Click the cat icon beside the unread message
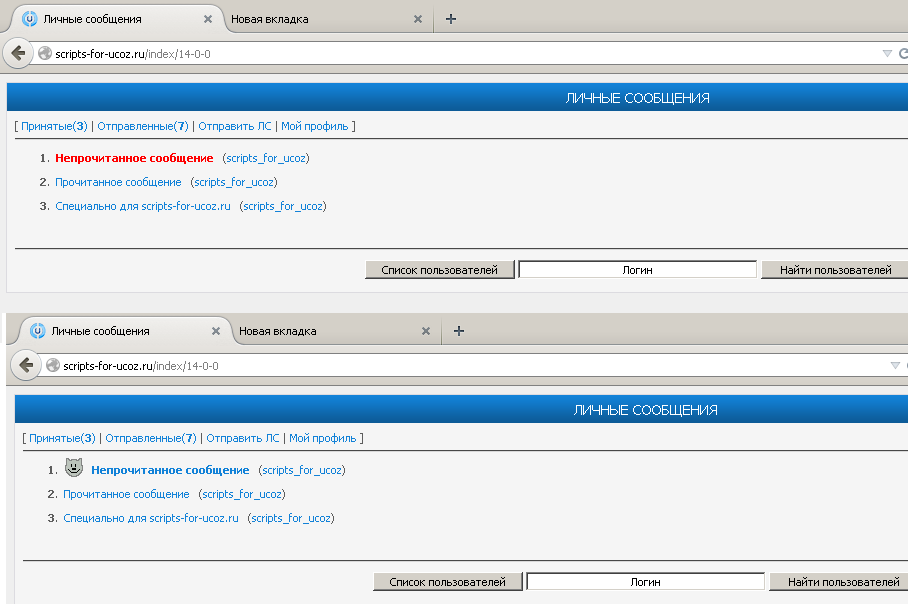 [73, 468]
